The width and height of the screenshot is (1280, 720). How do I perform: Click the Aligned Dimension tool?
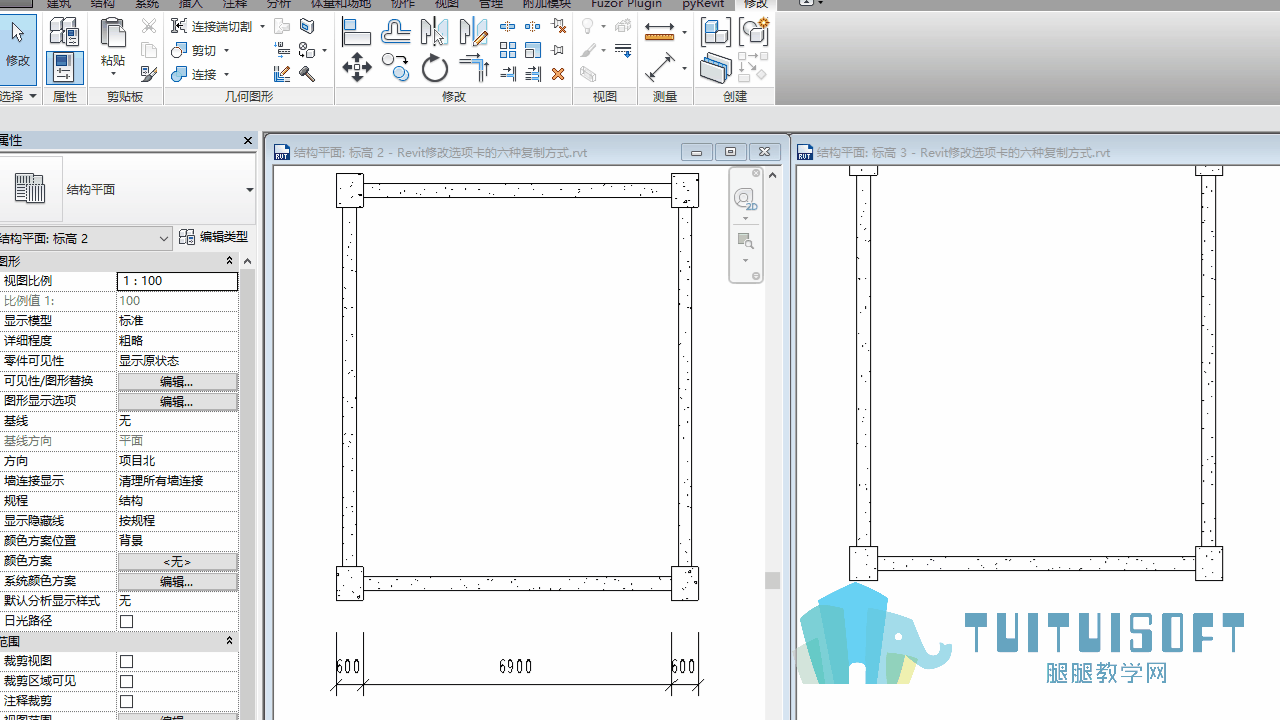(x=659, y=68)
